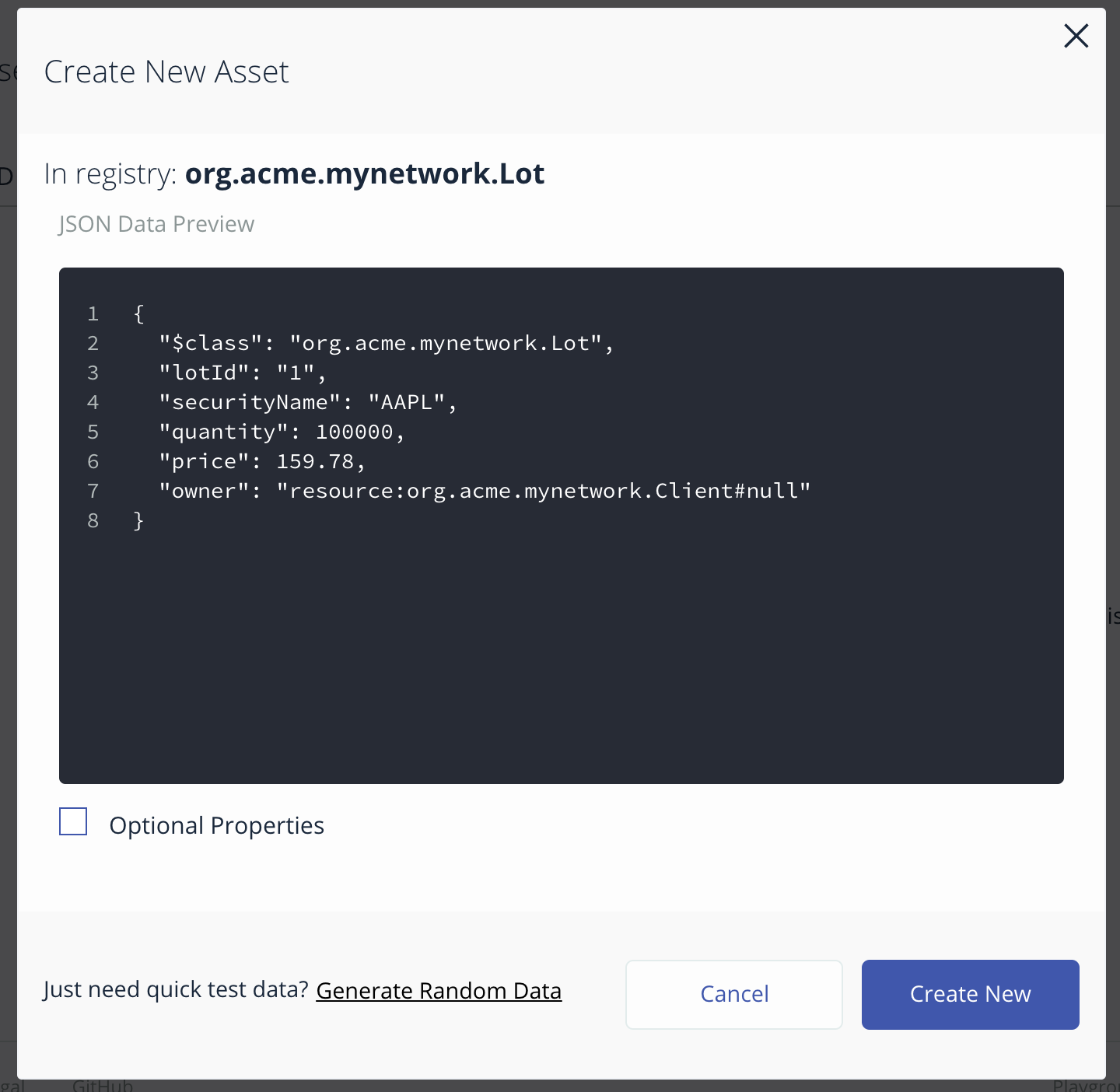Place cursor on the "$class" JSON line
Screen dimensions: 1120x1092
click(x=386, y=344)
